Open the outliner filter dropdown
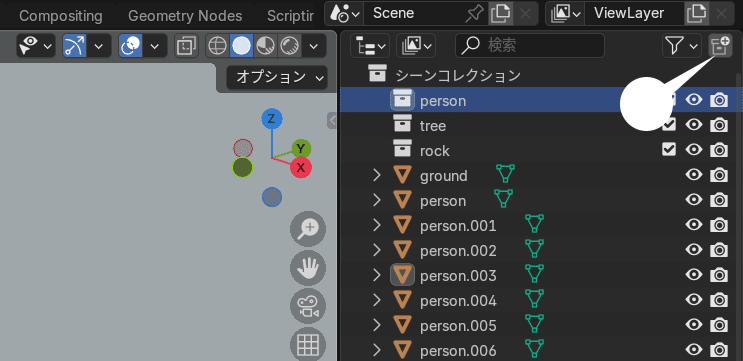Viewport: 743px width, 361px height. pos(681,46)
